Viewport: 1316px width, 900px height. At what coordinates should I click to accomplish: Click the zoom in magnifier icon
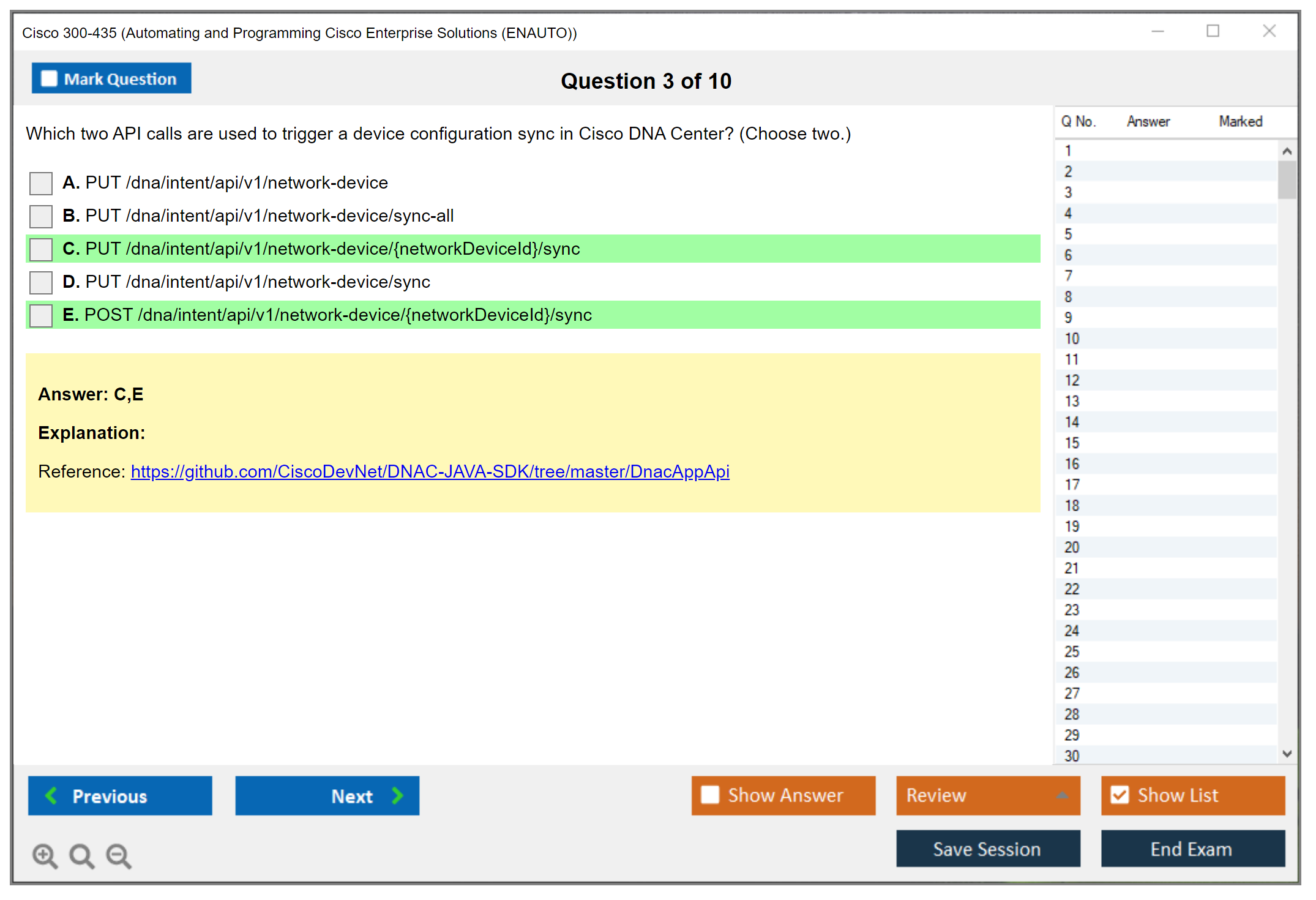click(x=45, y=855)
